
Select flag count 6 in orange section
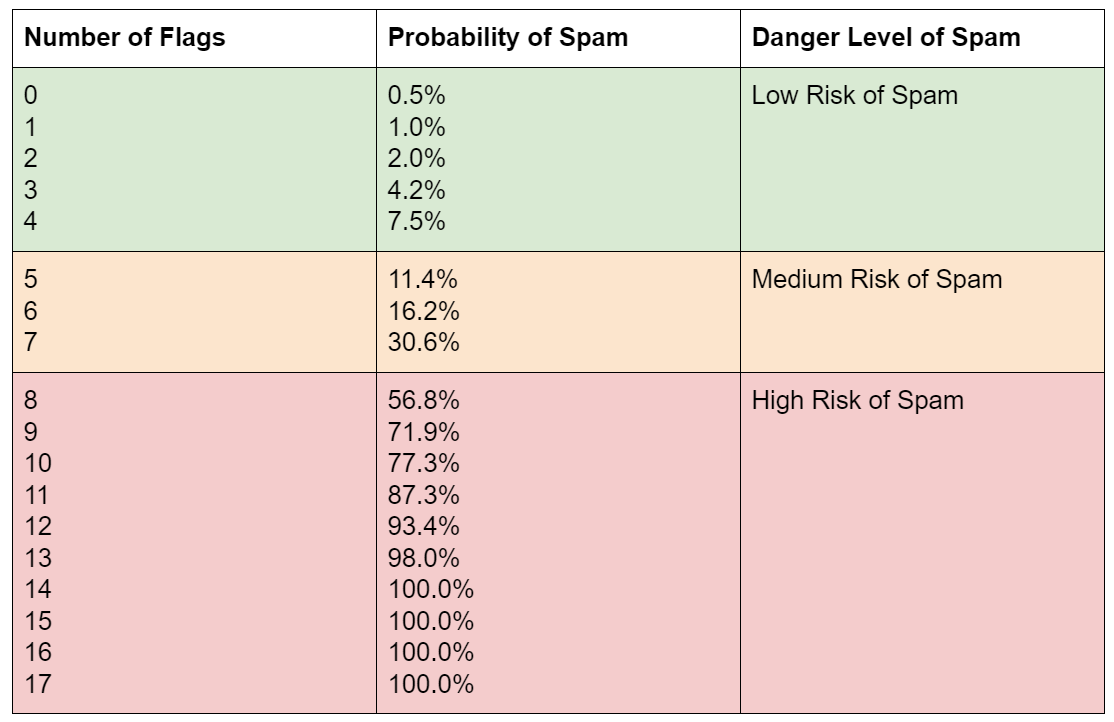coord(30,311)
